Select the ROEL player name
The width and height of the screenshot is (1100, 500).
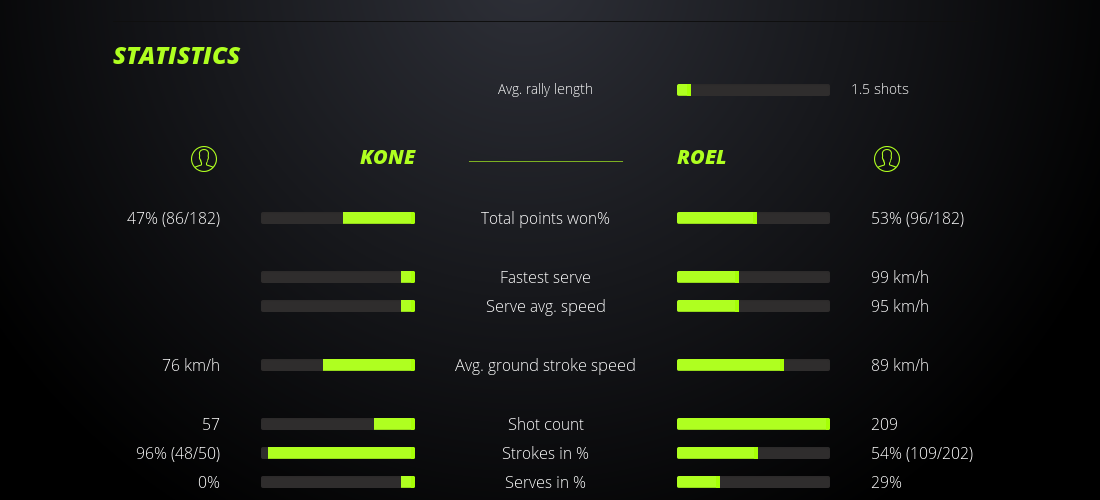coord(702,157)
